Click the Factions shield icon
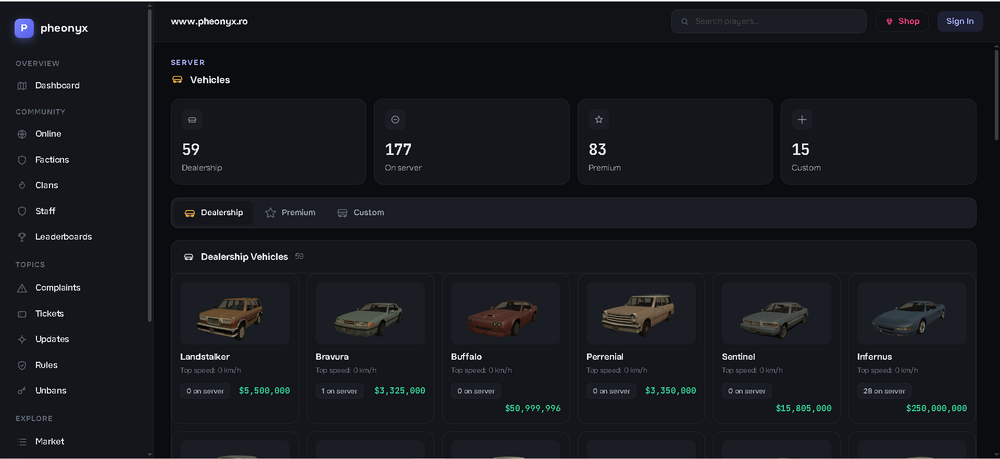 point(22,160)
